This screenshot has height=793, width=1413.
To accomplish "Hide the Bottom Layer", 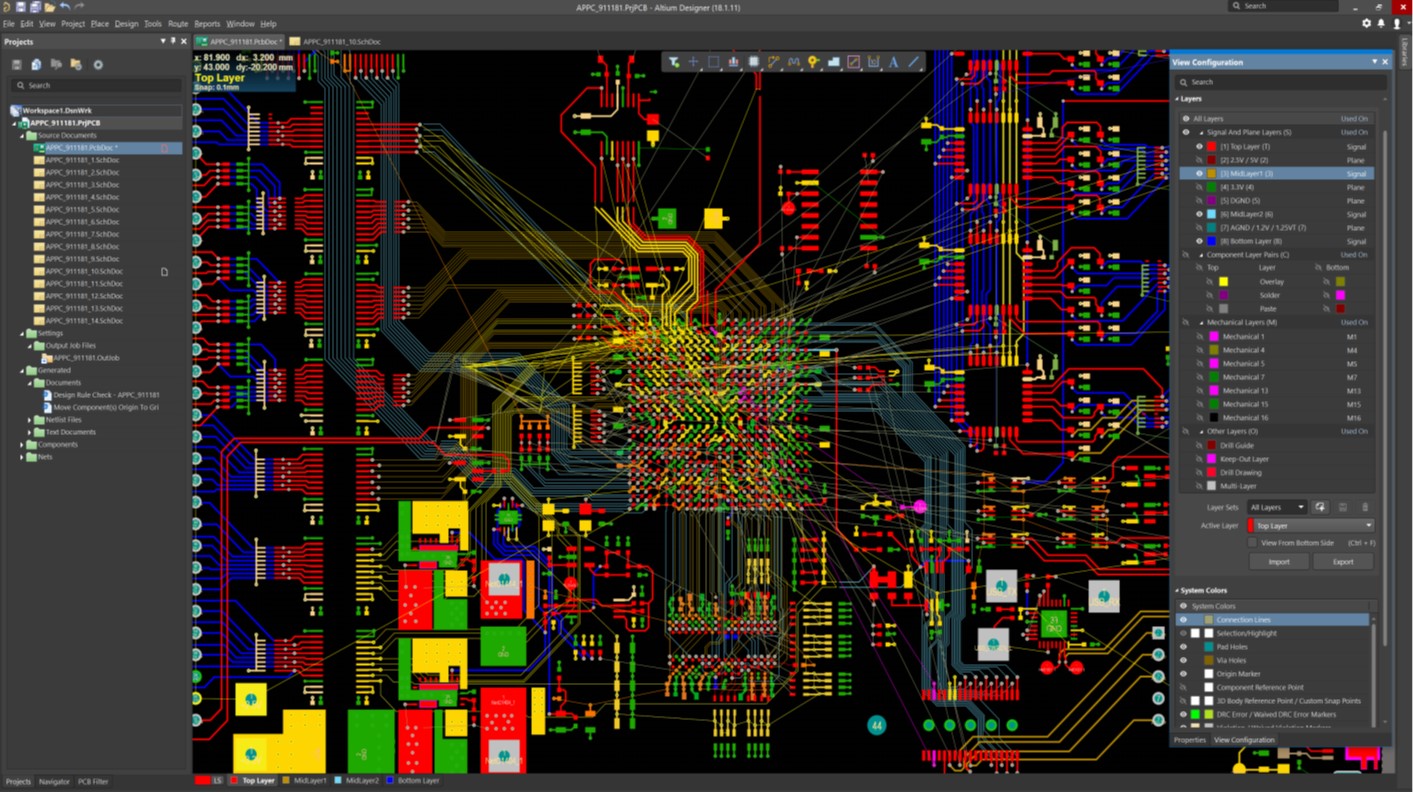I will pos(1199,241).
